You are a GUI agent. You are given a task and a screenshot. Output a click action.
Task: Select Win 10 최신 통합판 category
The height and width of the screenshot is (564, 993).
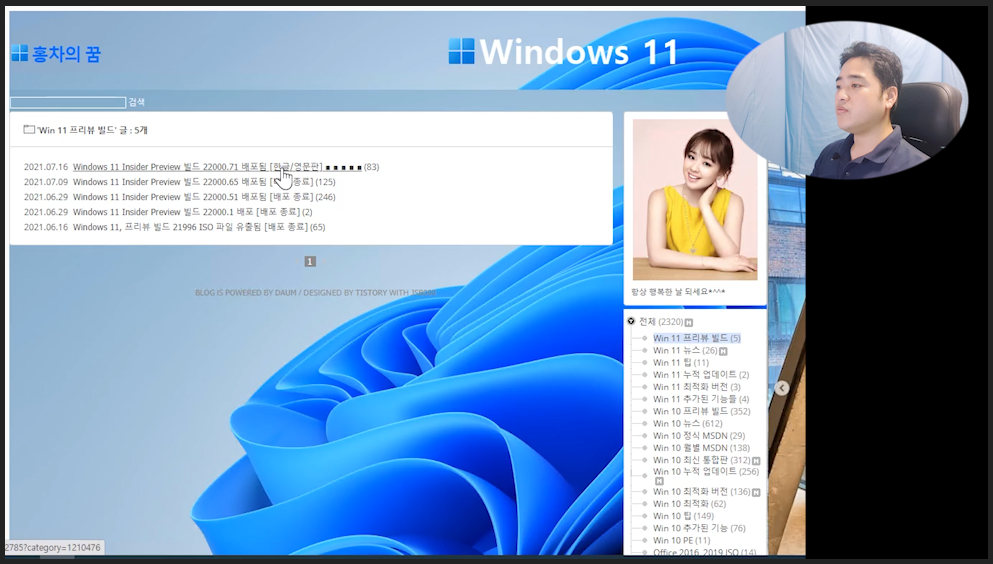click(702, 460)
